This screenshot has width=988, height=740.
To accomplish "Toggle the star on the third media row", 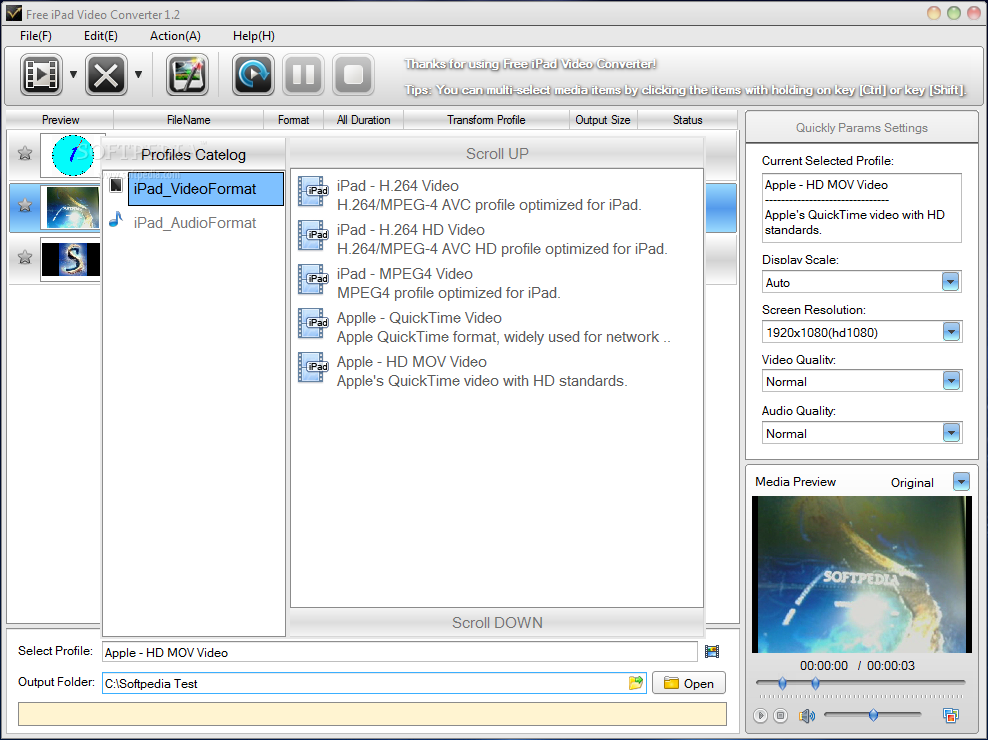I will (25, 257).
